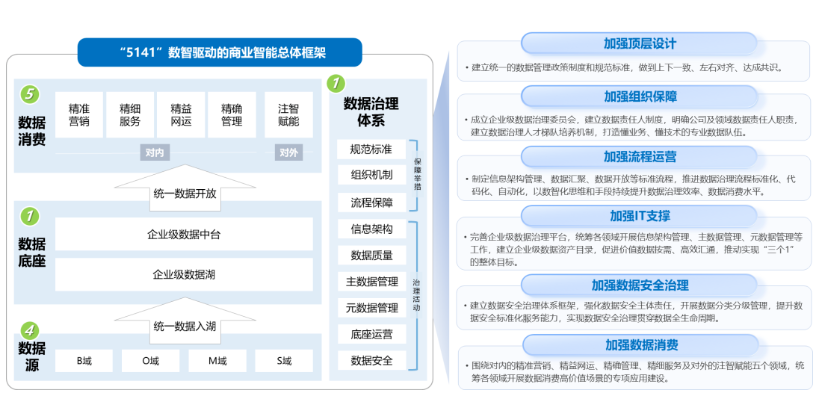Select the M域 box
Image resolution: width=822 pixels, height=410 pixels.
click(218, 361)
